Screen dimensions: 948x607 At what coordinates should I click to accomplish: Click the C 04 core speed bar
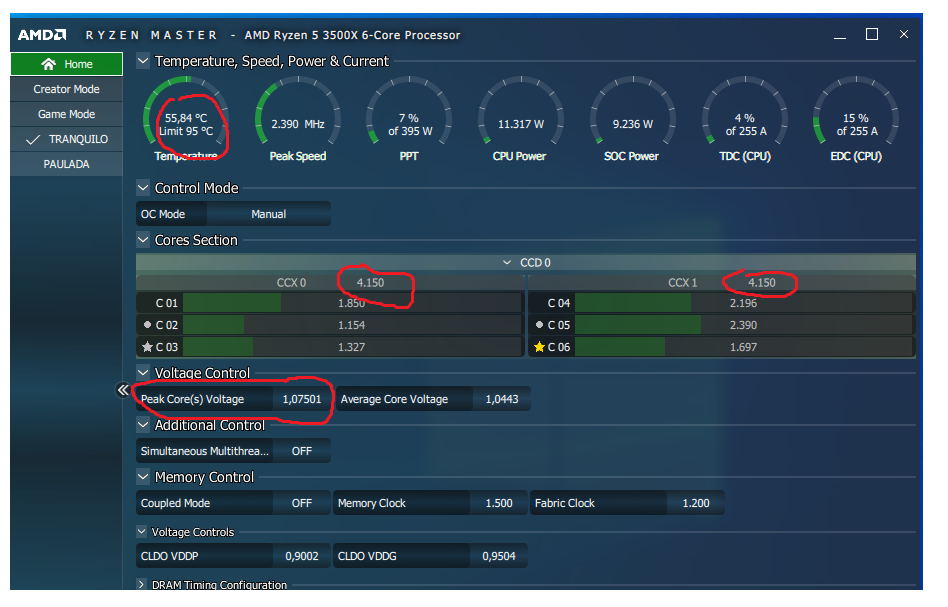(x=744, y=303)
